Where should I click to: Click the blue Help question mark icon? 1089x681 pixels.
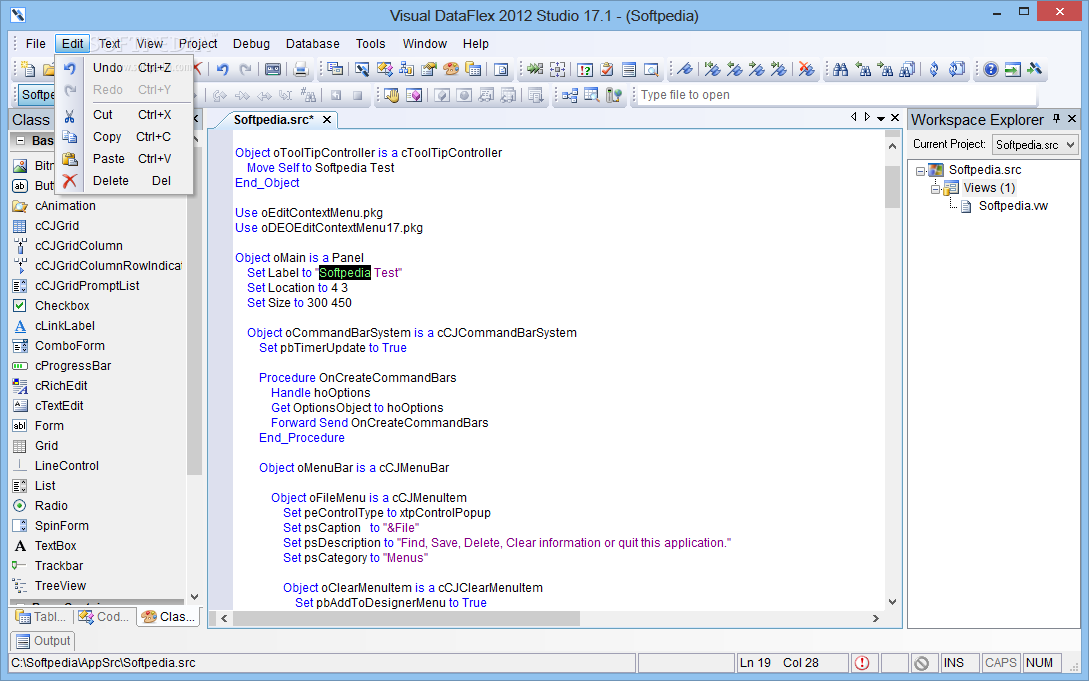[x=991, y=69]
